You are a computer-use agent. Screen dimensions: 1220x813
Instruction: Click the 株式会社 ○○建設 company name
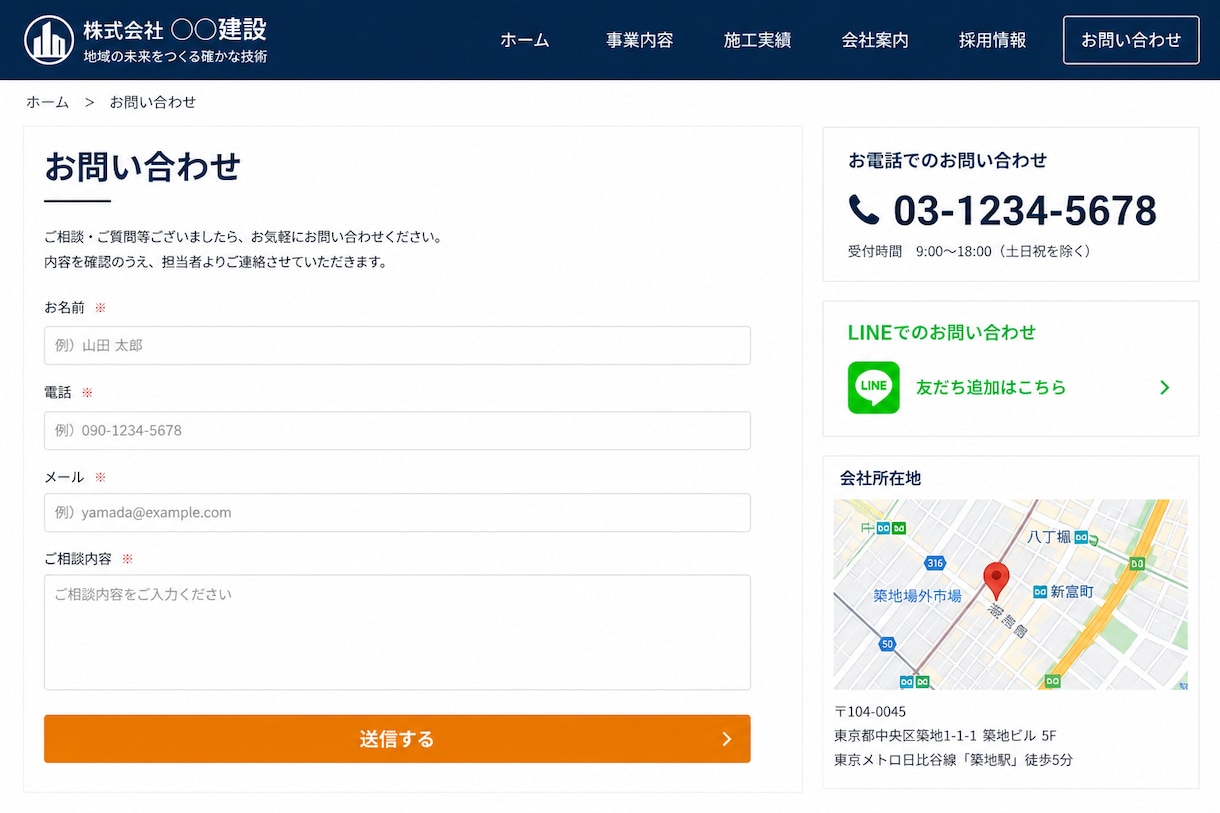pyautogui.click(x=175, y=29)
